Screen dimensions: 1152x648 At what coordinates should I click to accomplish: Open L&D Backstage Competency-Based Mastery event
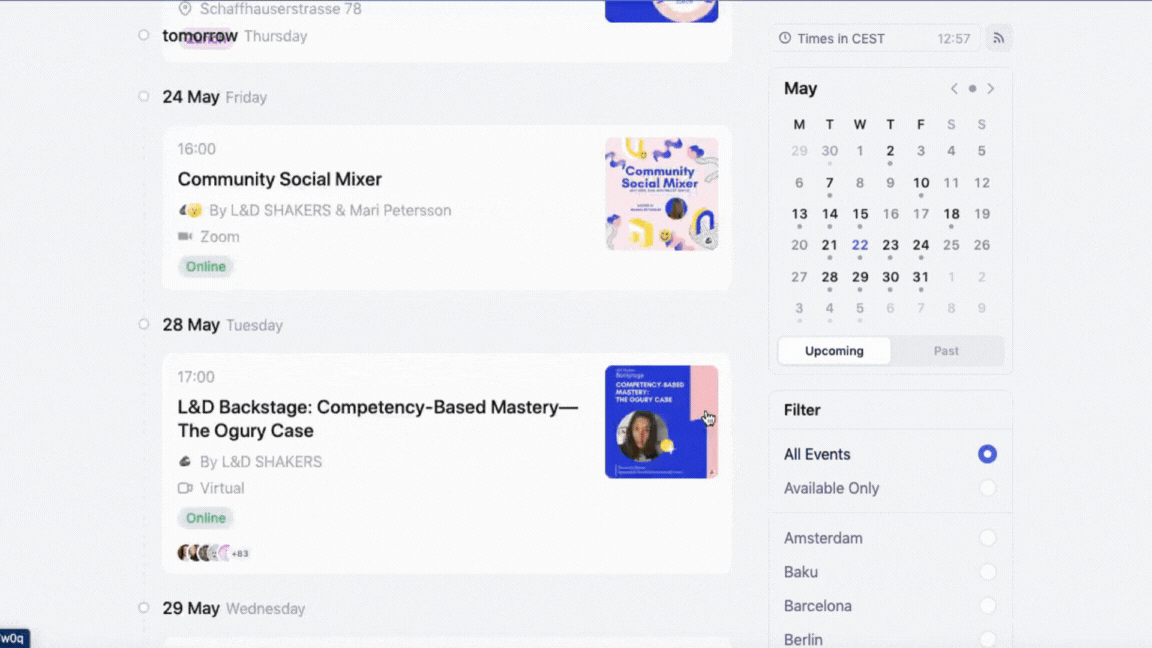click(x=378, y=419)
